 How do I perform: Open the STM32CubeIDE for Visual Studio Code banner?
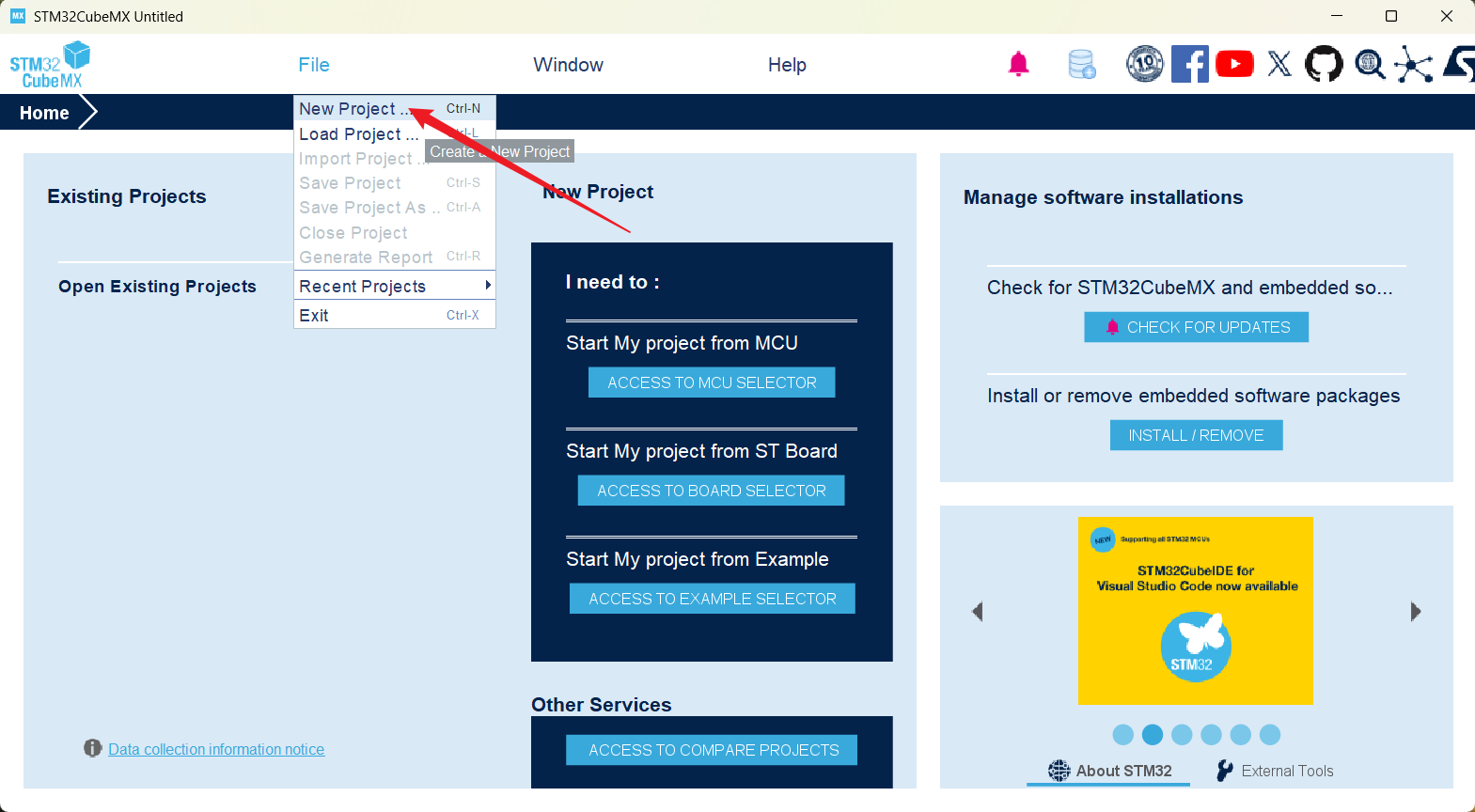click(1196, 611)
